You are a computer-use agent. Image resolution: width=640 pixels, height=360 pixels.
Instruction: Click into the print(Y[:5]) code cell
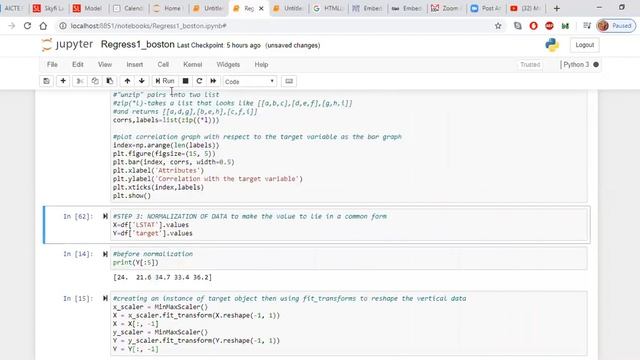(x=349, y=258)
